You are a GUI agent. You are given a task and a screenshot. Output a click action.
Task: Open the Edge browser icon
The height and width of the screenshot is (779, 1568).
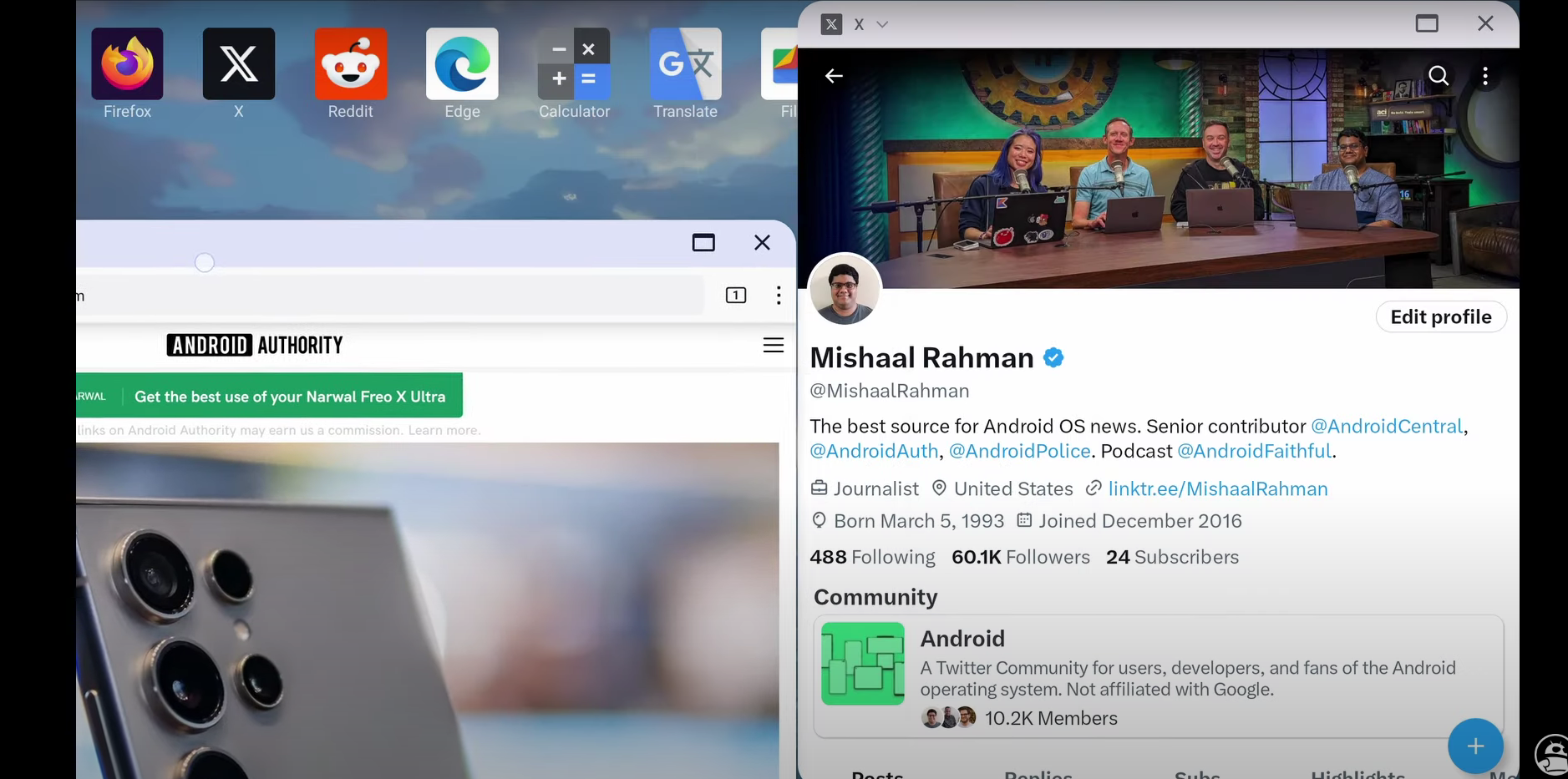[x=462, y=64]
